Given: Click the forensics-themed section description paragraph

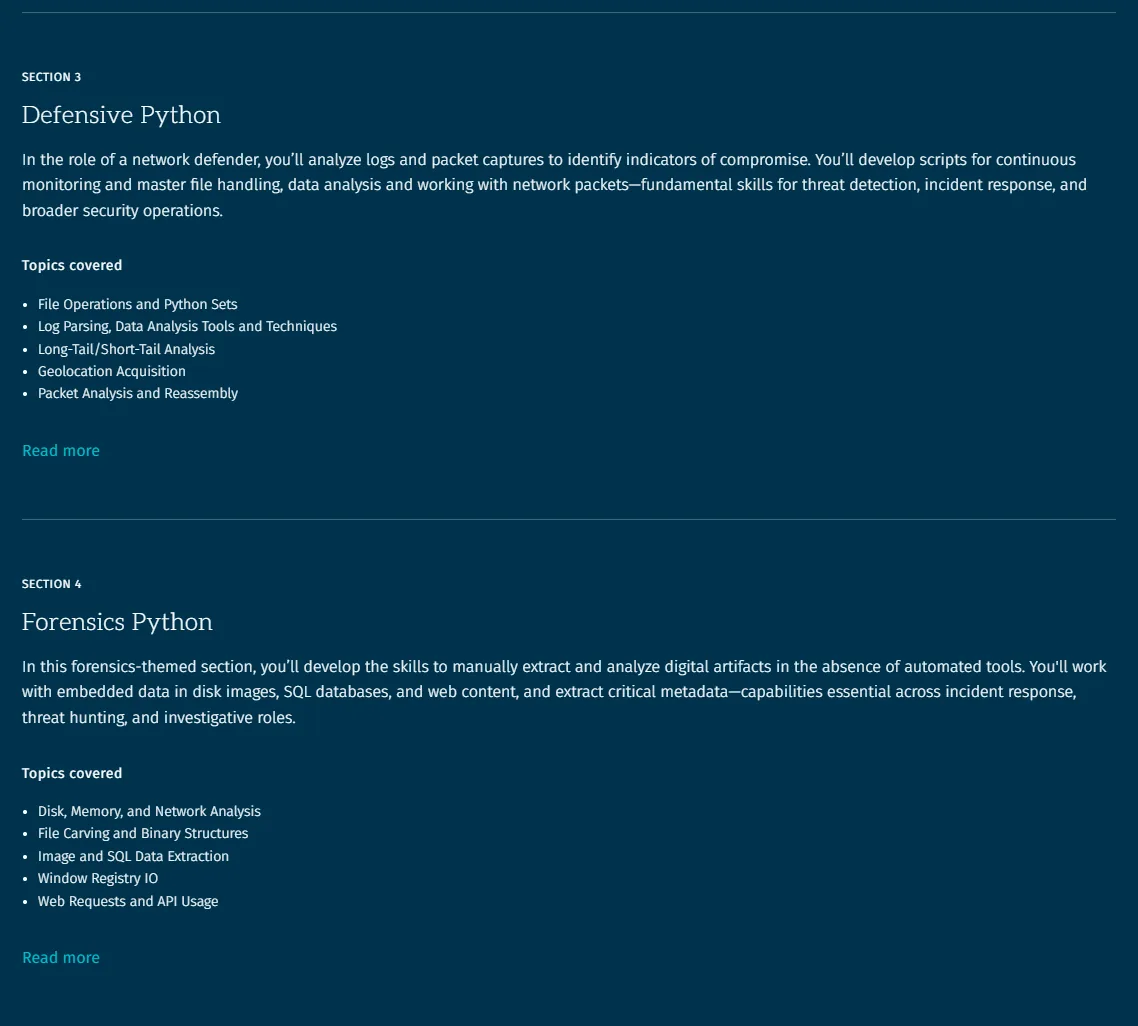Looking at the screenshot, I should coord(564,692).
